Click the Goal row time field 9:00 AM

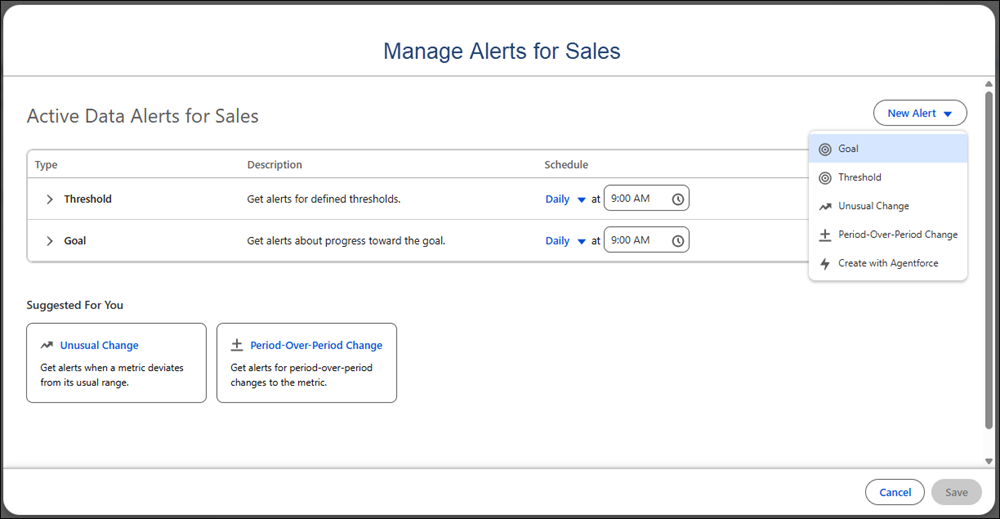click(646, 240)
